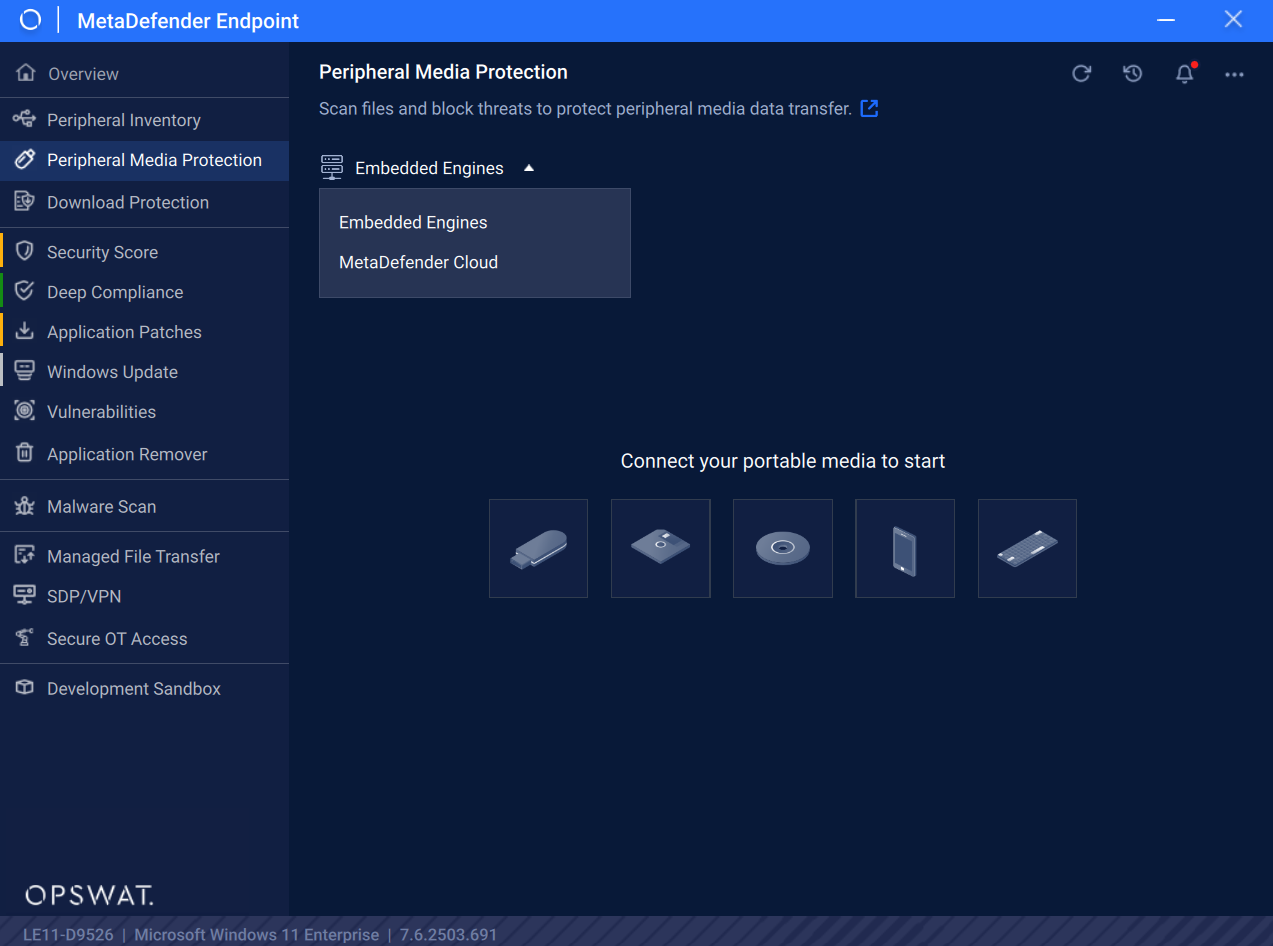Minimize the MetaDefender Endpoint window
The height and width of the screenshot is (946, 1273).
[x=1166, y=20]
